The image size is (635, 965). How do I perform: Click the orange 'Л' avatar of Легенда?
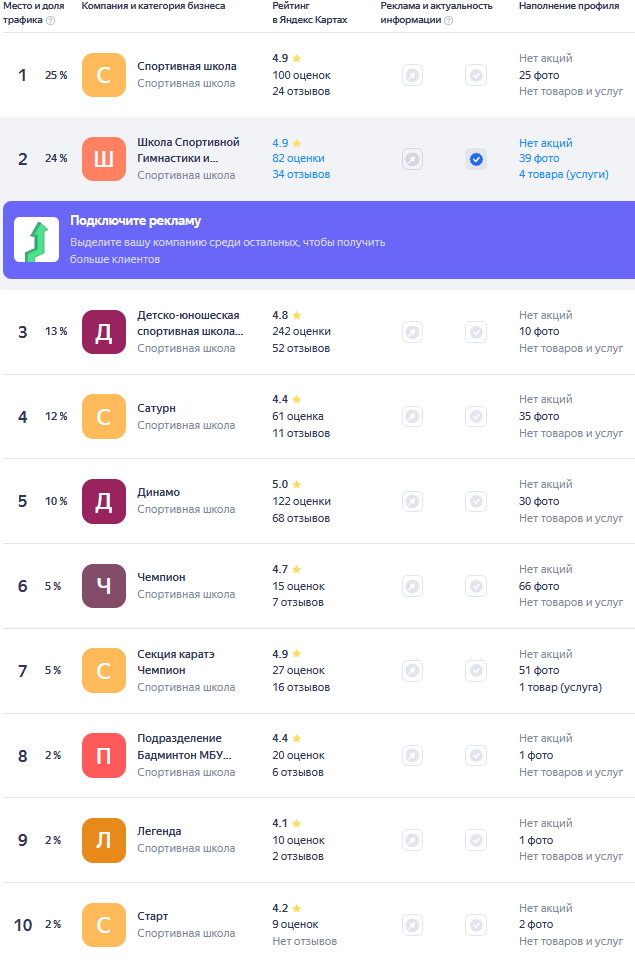[104, 840]
